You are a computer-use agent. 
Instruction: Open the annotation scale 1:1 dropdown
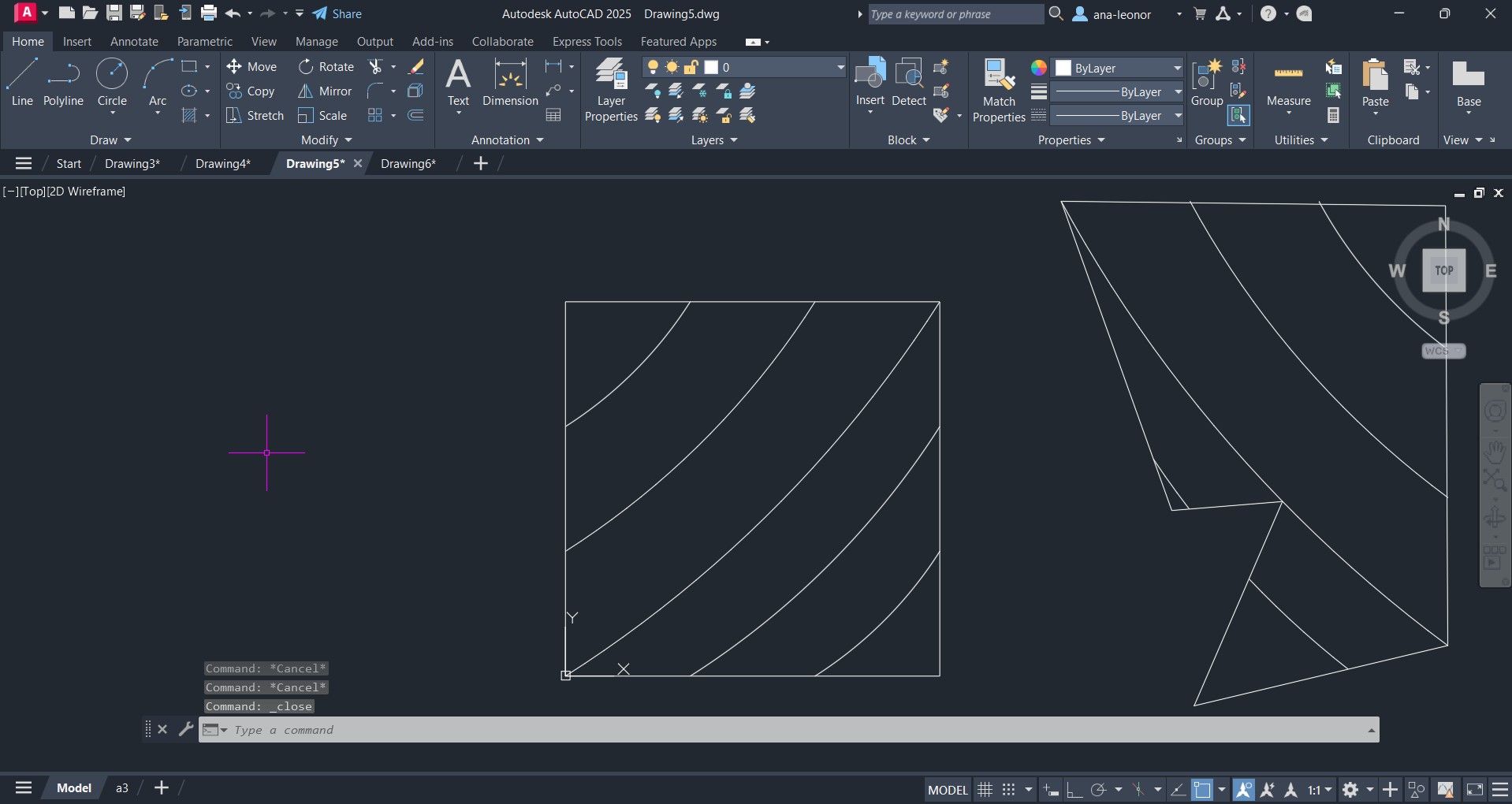tap(1320, 789)
